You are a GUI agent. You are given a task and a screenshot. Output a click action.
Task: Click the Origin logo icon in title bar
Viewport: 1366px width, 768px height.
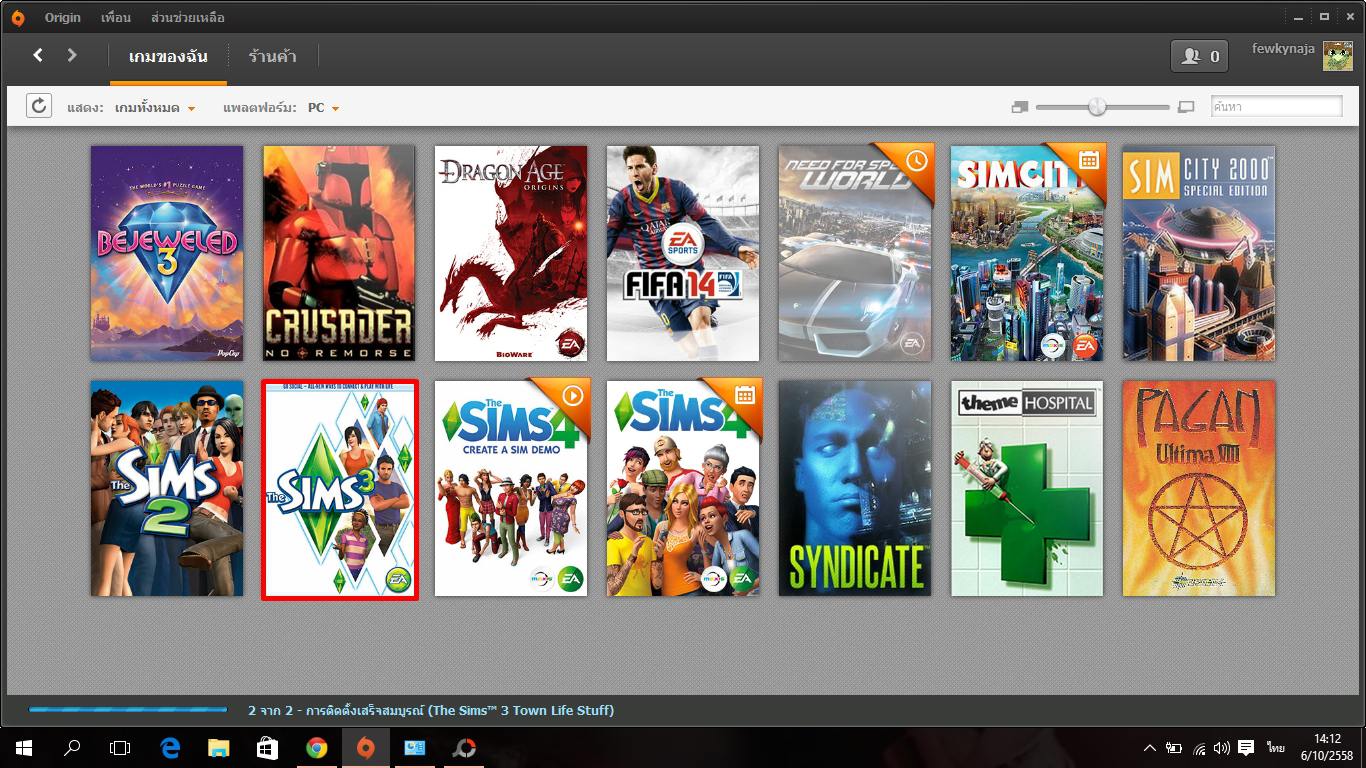[x=17, y=17]
